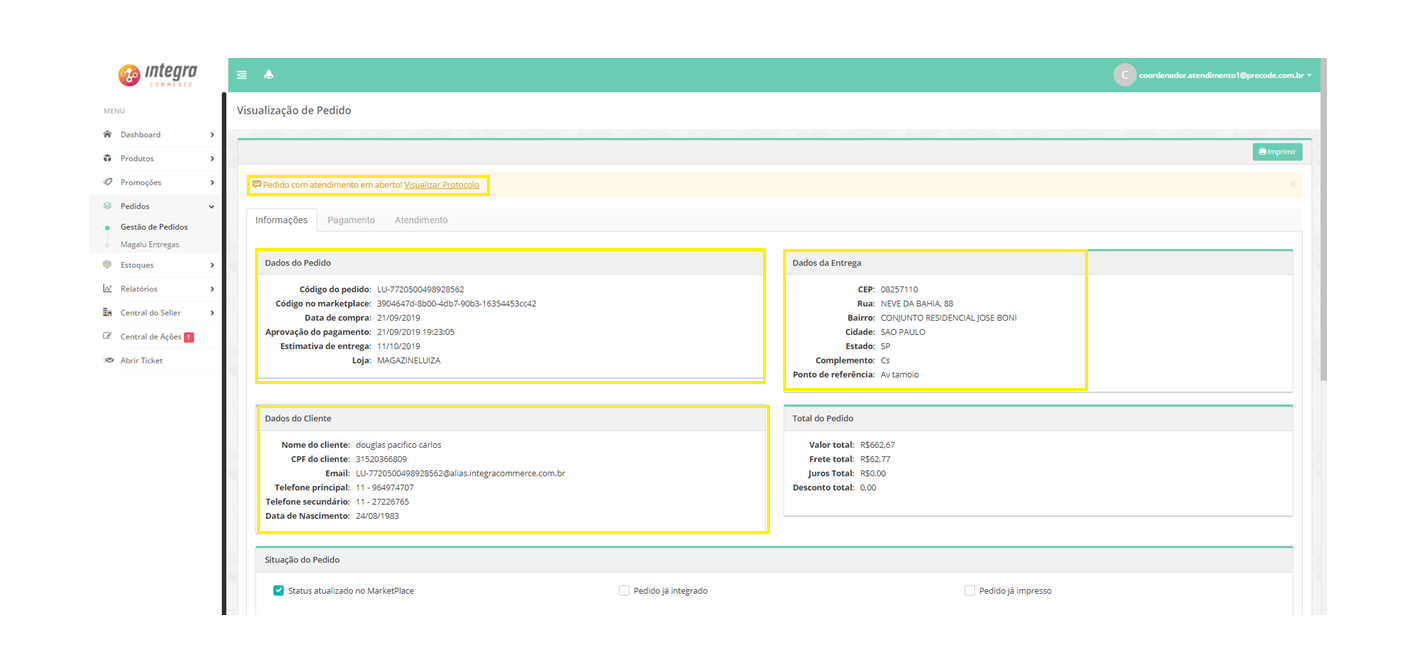Click the Pedidos layers icon
This screenshot has width=1416, height=672.
point(108,206)
